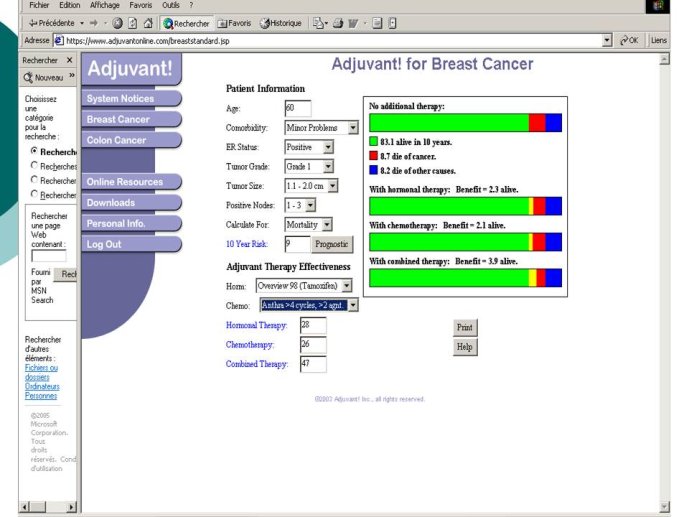Select the fourth search category radio button
689x517 pixels.
tap(34, 194)
